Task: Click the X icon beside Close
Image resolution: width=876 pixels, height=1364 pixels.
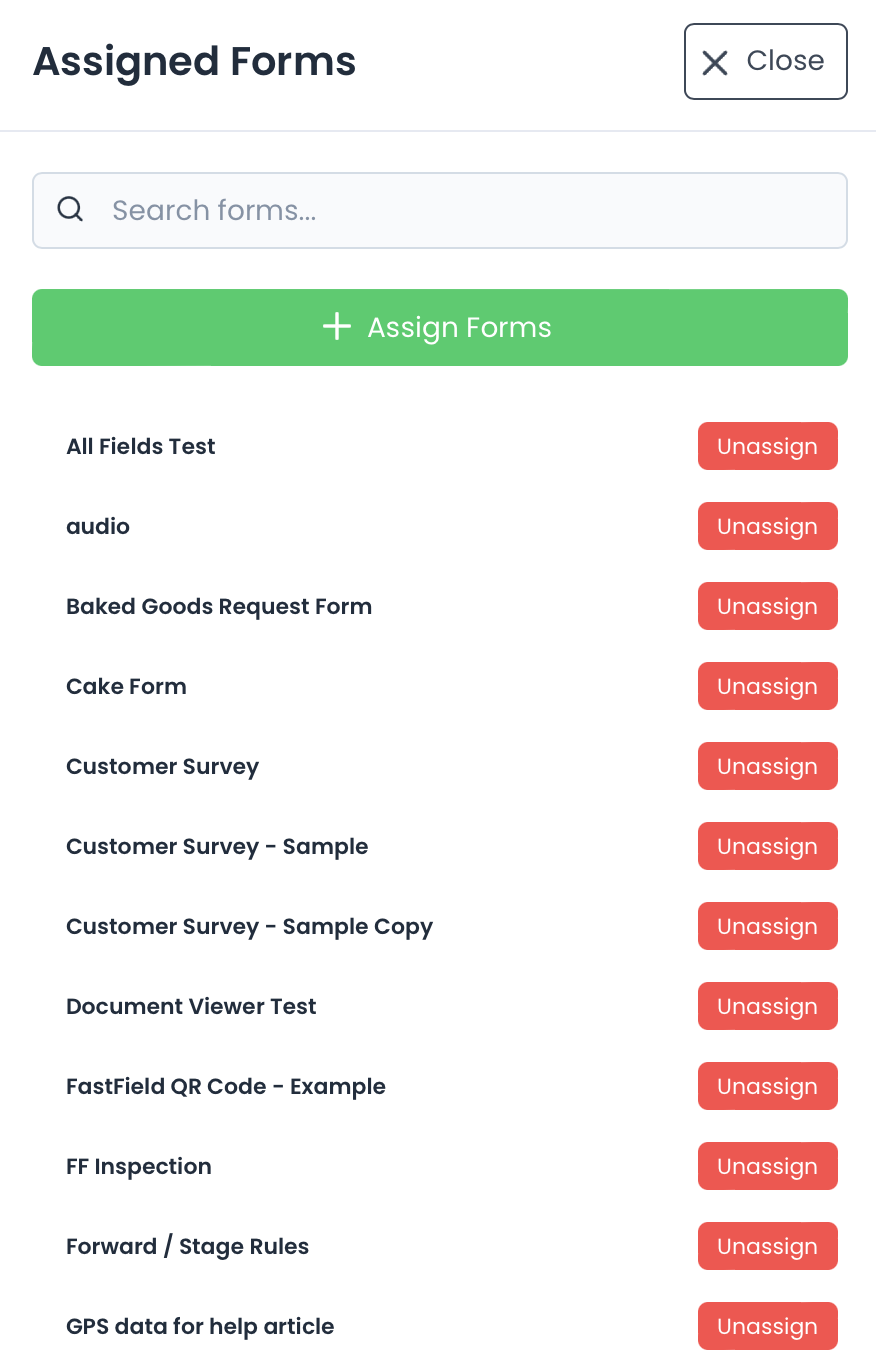Action: point(715,63)
